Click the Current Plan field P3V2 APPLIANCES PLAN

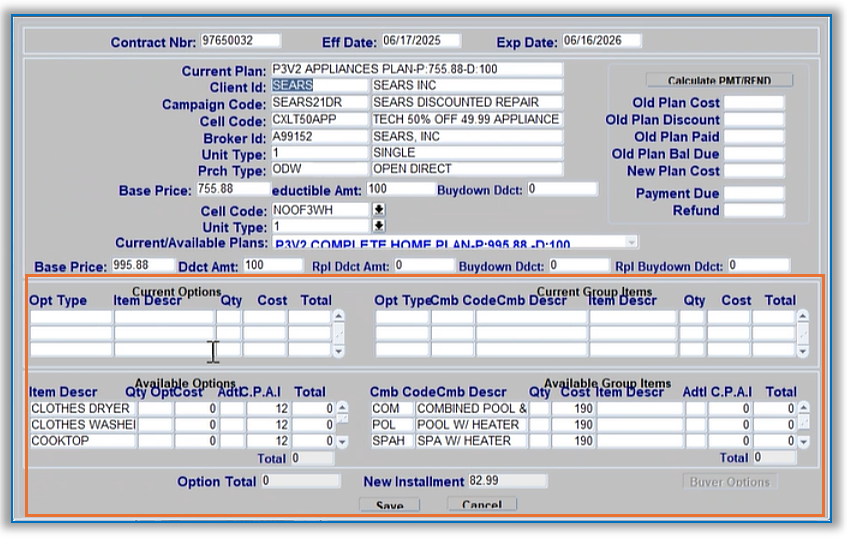pos(416,69)
